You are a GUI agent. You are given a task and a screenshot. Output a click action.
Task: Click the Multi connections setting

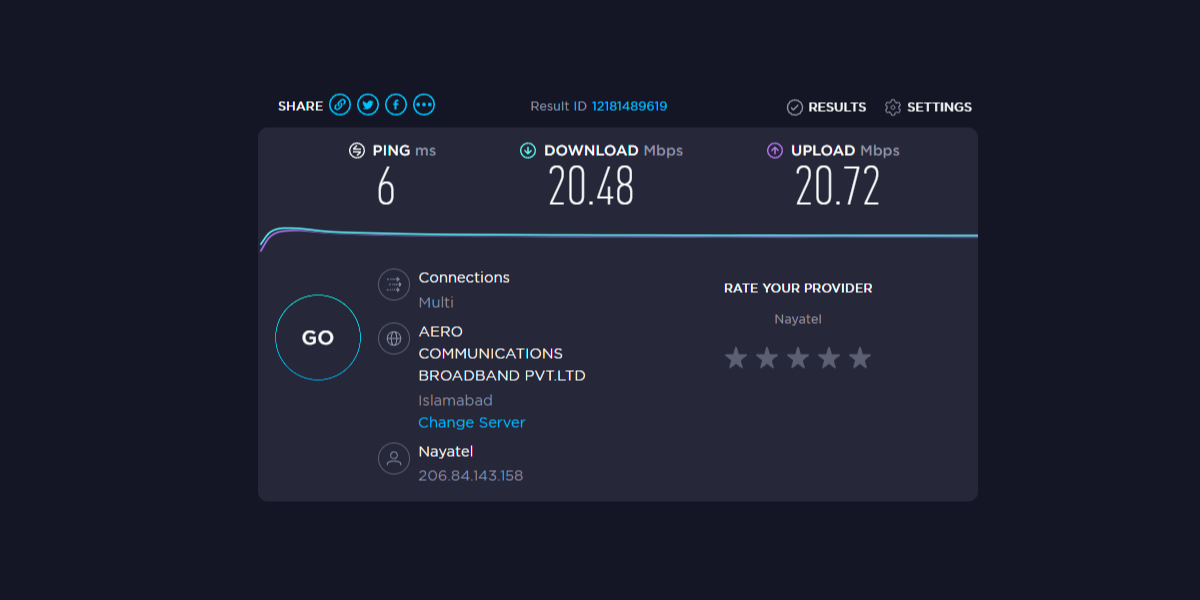[436, 302]
